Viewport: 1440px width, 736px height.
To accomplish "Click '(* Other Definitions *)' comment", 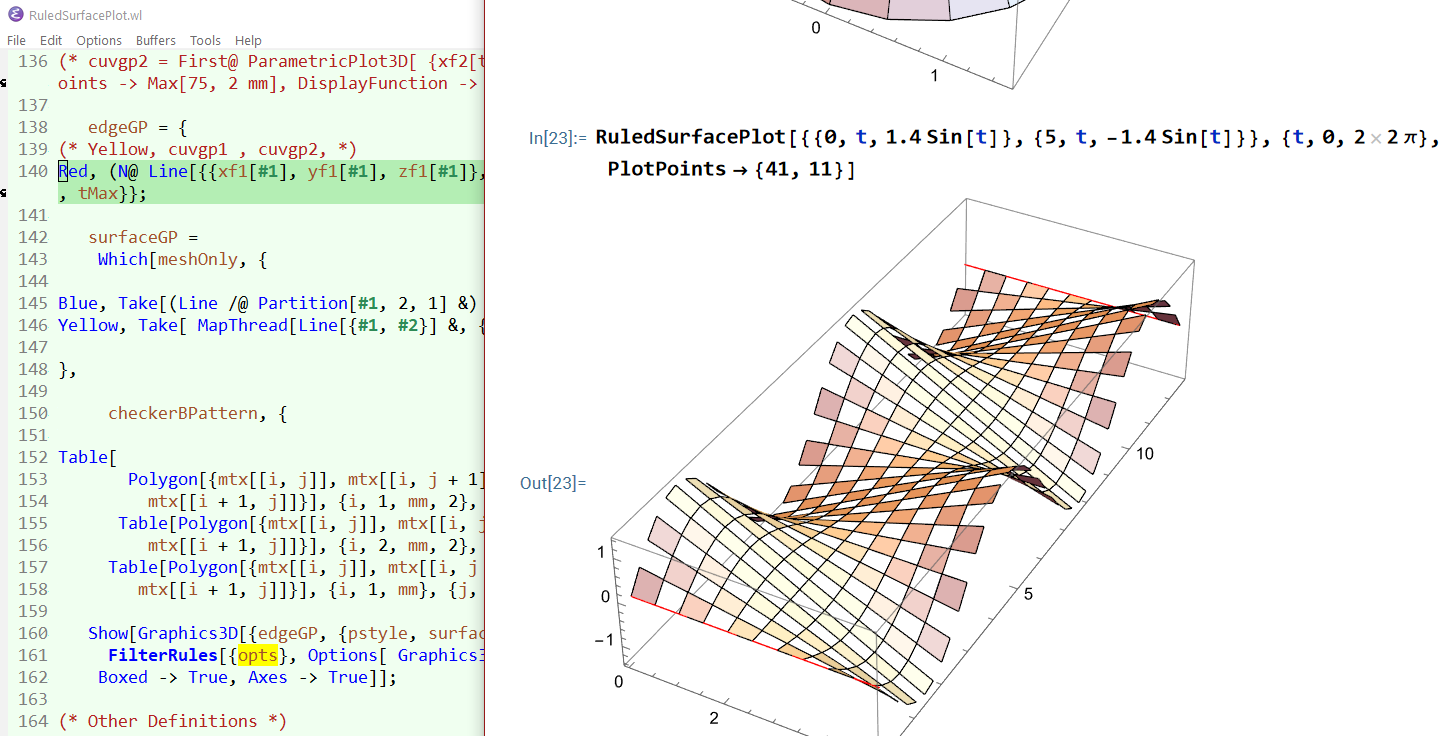I will coord(172,721).
